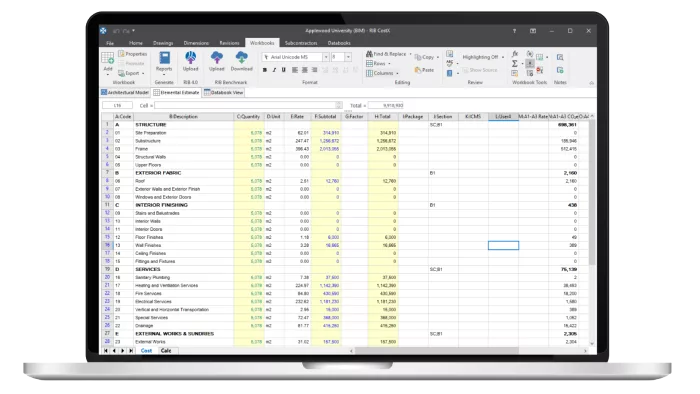Open the Architectural Model view tab
The height and width of the screenshot is (394, 700).
[125, 92]
